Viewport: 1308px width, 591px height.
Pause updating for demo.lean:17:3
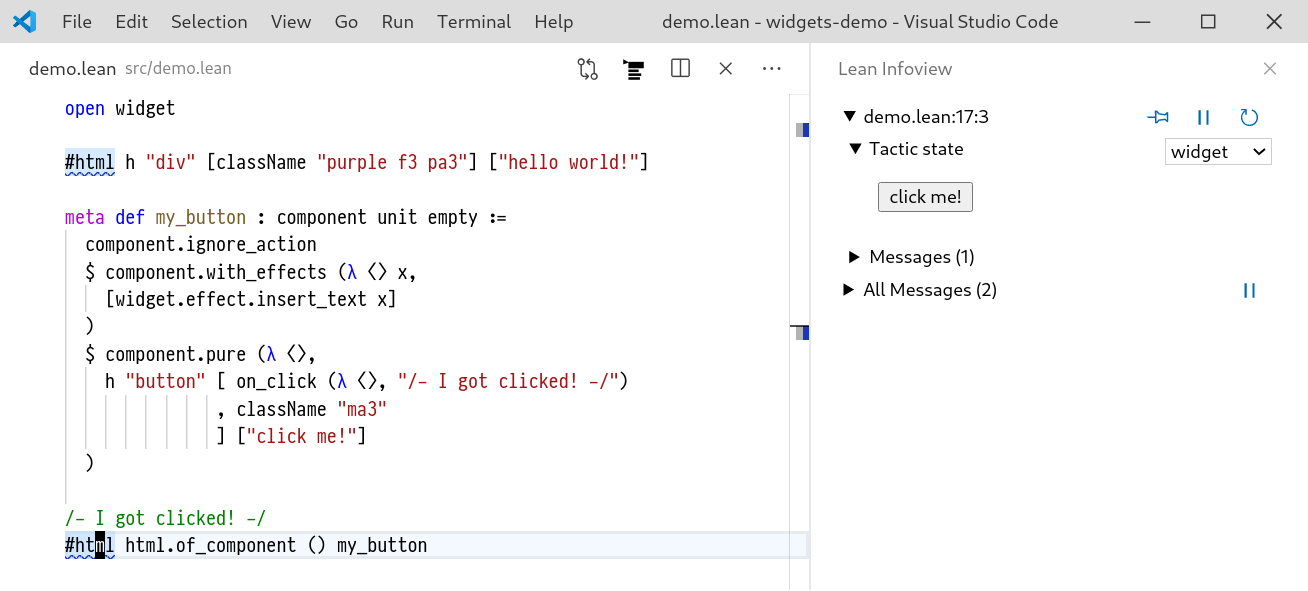point(1203,118)
